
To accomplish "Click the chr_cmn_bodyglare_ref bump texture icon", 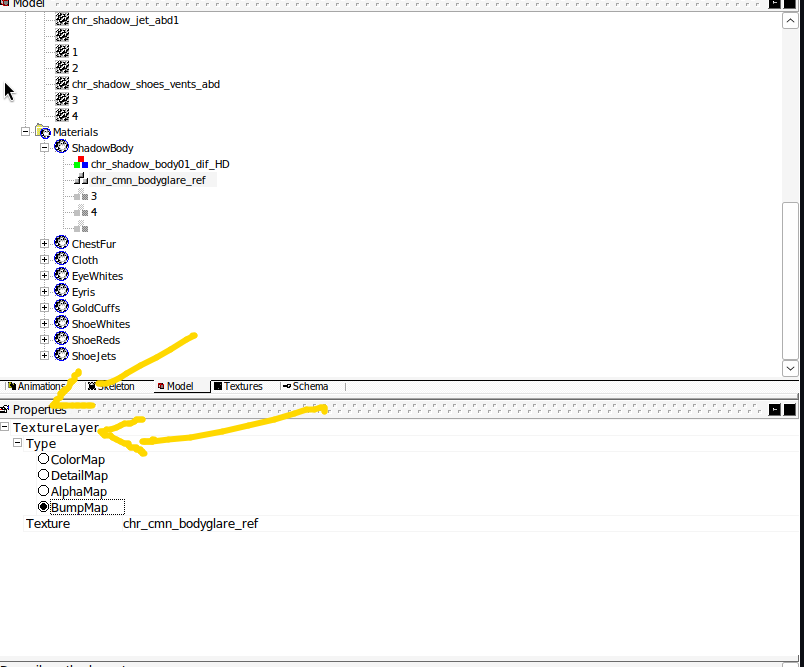I will coord(81,180).
